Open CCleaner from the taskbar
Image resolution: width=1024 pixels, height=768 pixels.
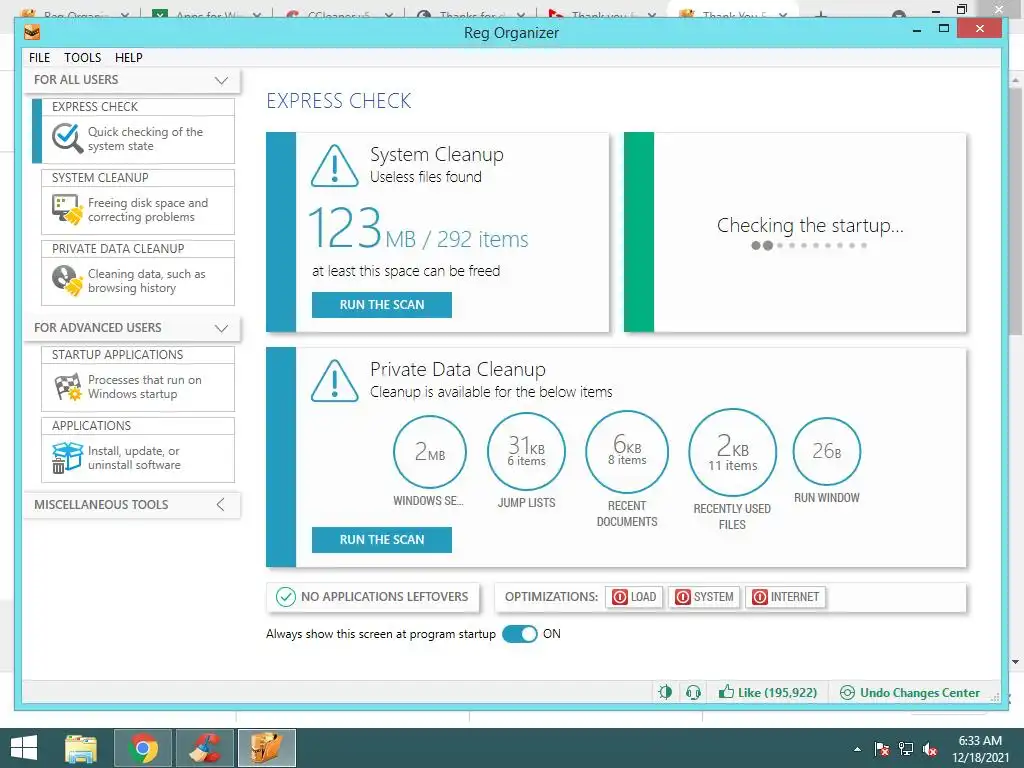tap(205, 748)
